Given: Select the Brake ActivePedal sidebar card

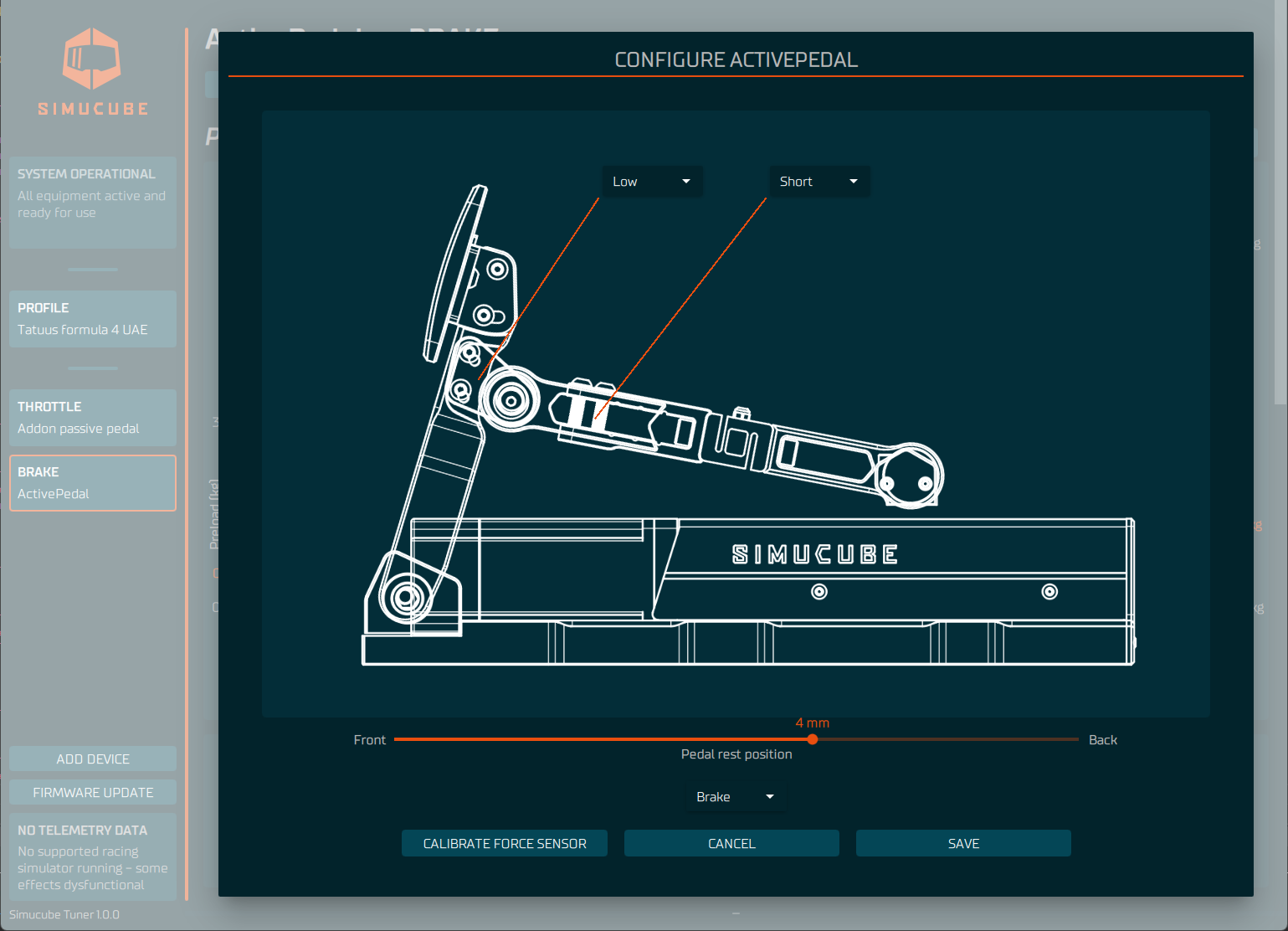Looking at the screenshot, I should pos(93,483).
